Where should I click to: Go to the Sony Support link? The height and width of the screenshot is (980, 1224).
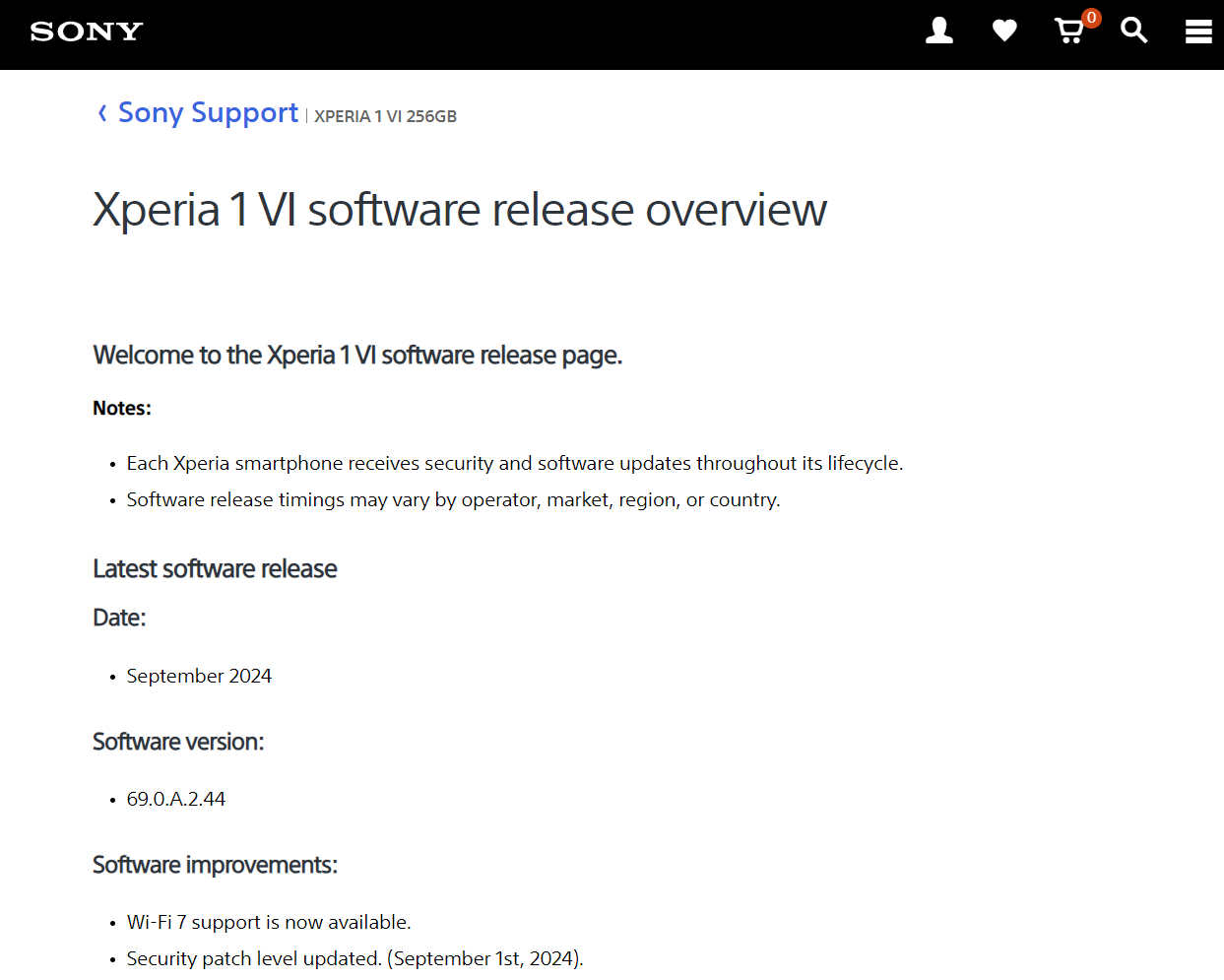pos(208,113)
